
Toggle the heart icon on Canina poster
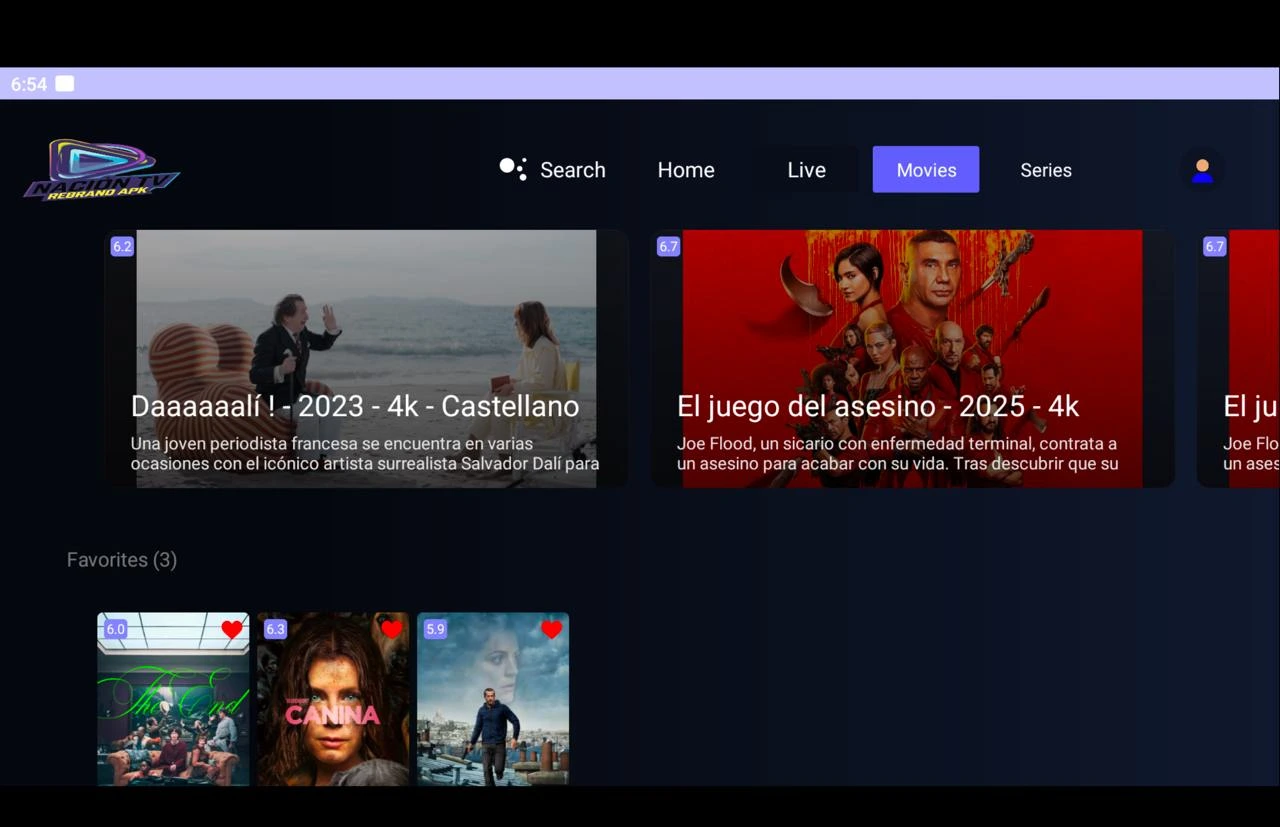pyautogui.click(x=392, y=629)
